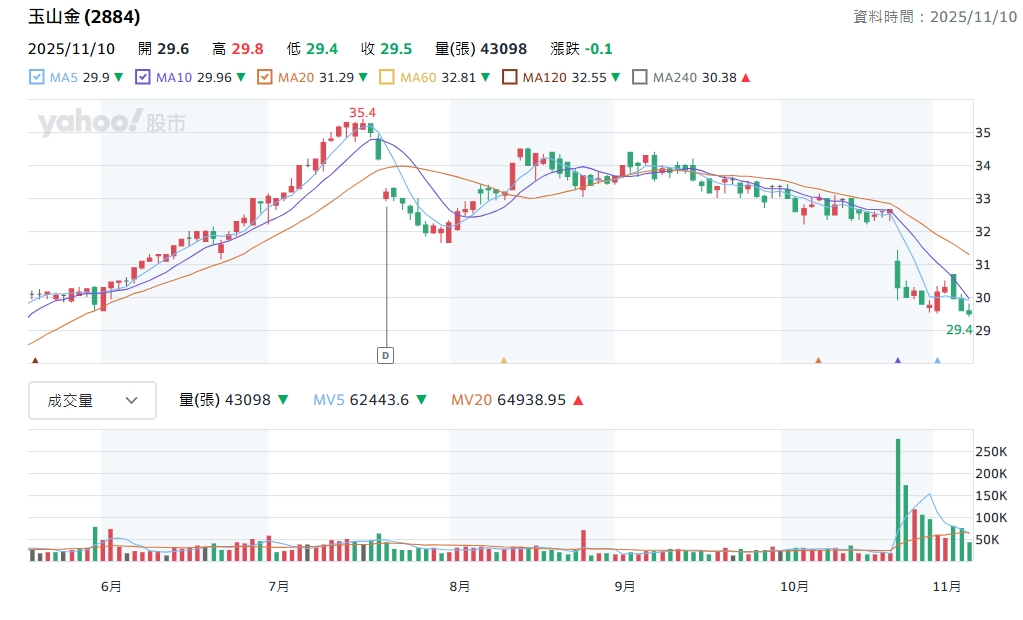Enable the MA60 moving average checkbox
Viewport: 1023px width, 620px height.
tap(386, 77)
